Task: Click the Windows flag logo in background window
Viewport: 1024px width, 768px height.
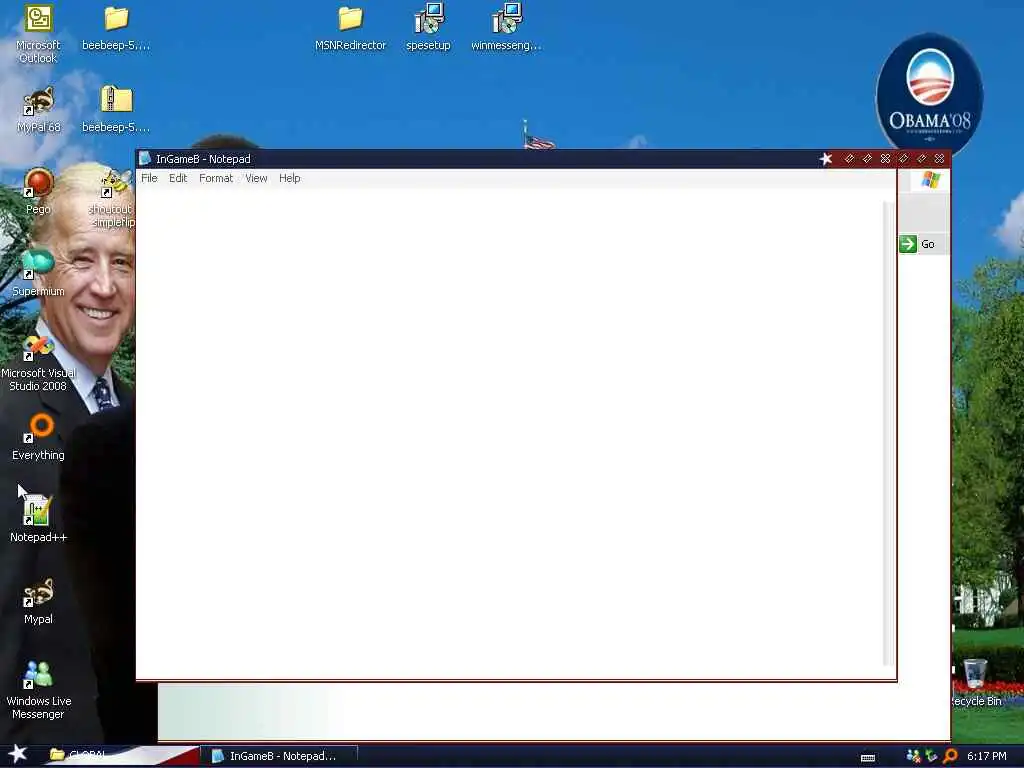Action: (x=931, y=180)
